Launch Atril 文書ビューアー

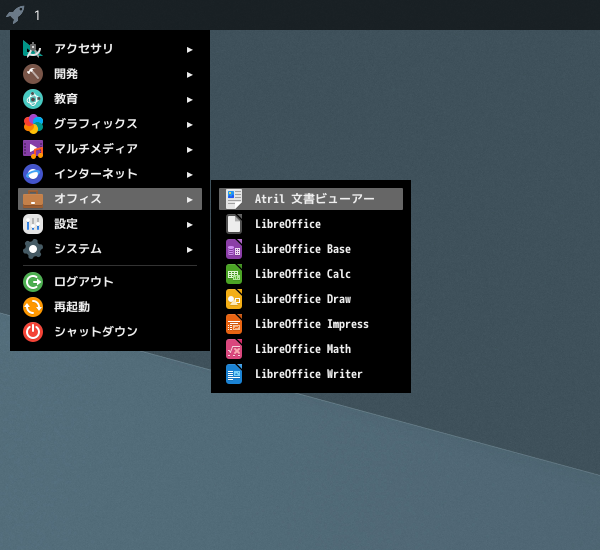pyautogui.click(x=311, y=199)
